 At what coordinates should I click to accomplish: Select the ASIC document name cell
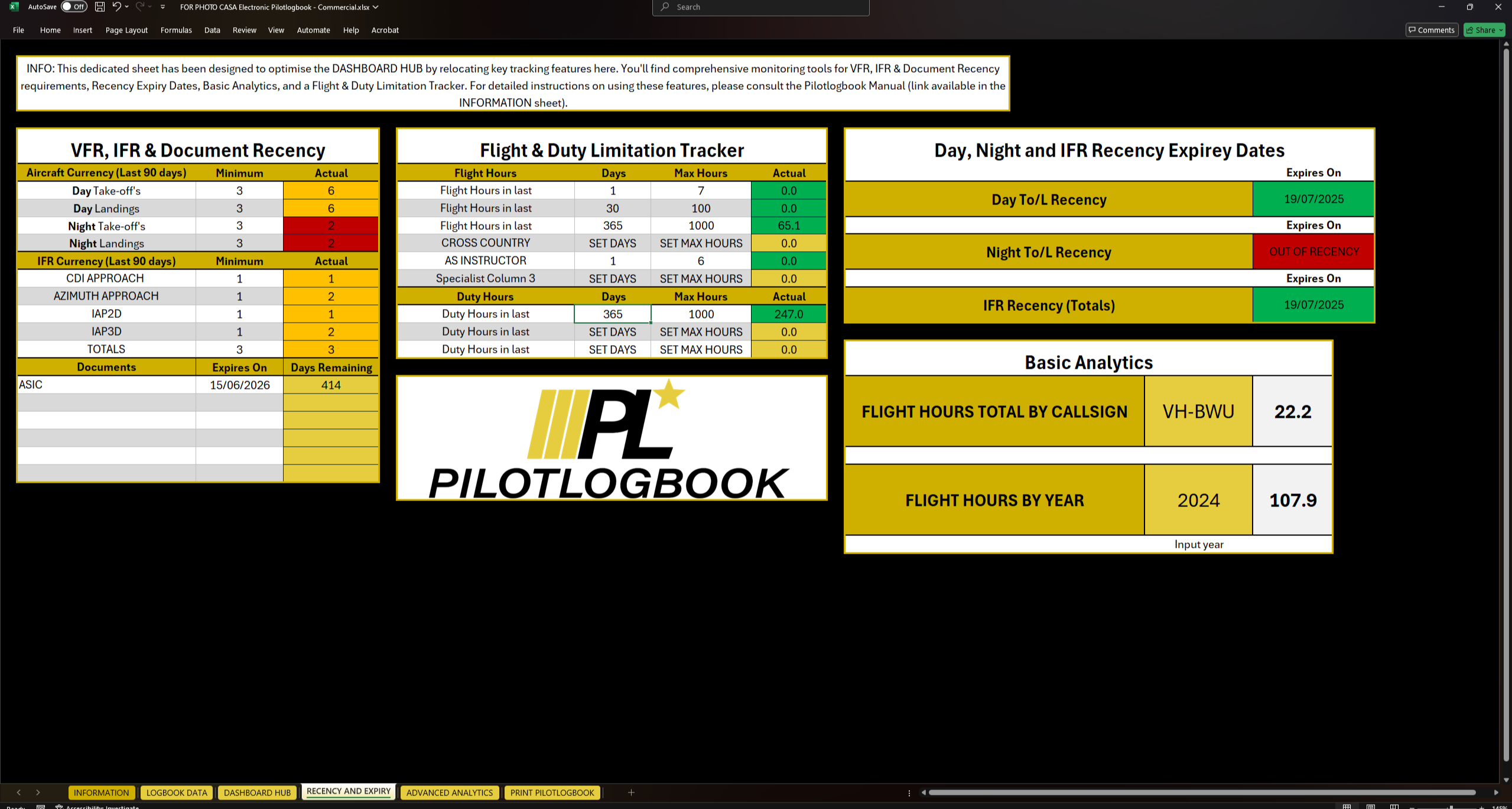pyautogui.click(x=106, y=385)
